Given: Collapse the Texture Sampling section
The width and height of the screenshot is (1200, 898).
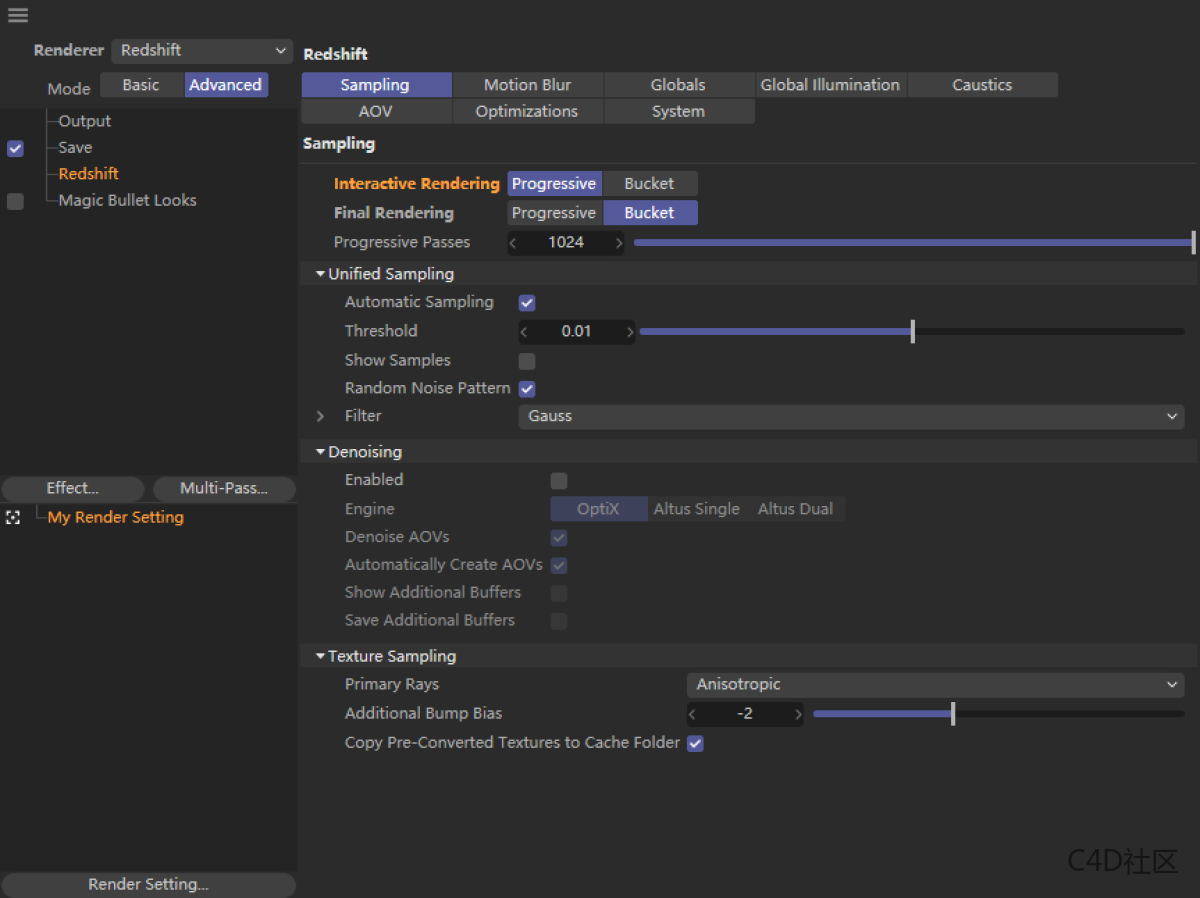Looking at the screenshot, I should (320, 657).
